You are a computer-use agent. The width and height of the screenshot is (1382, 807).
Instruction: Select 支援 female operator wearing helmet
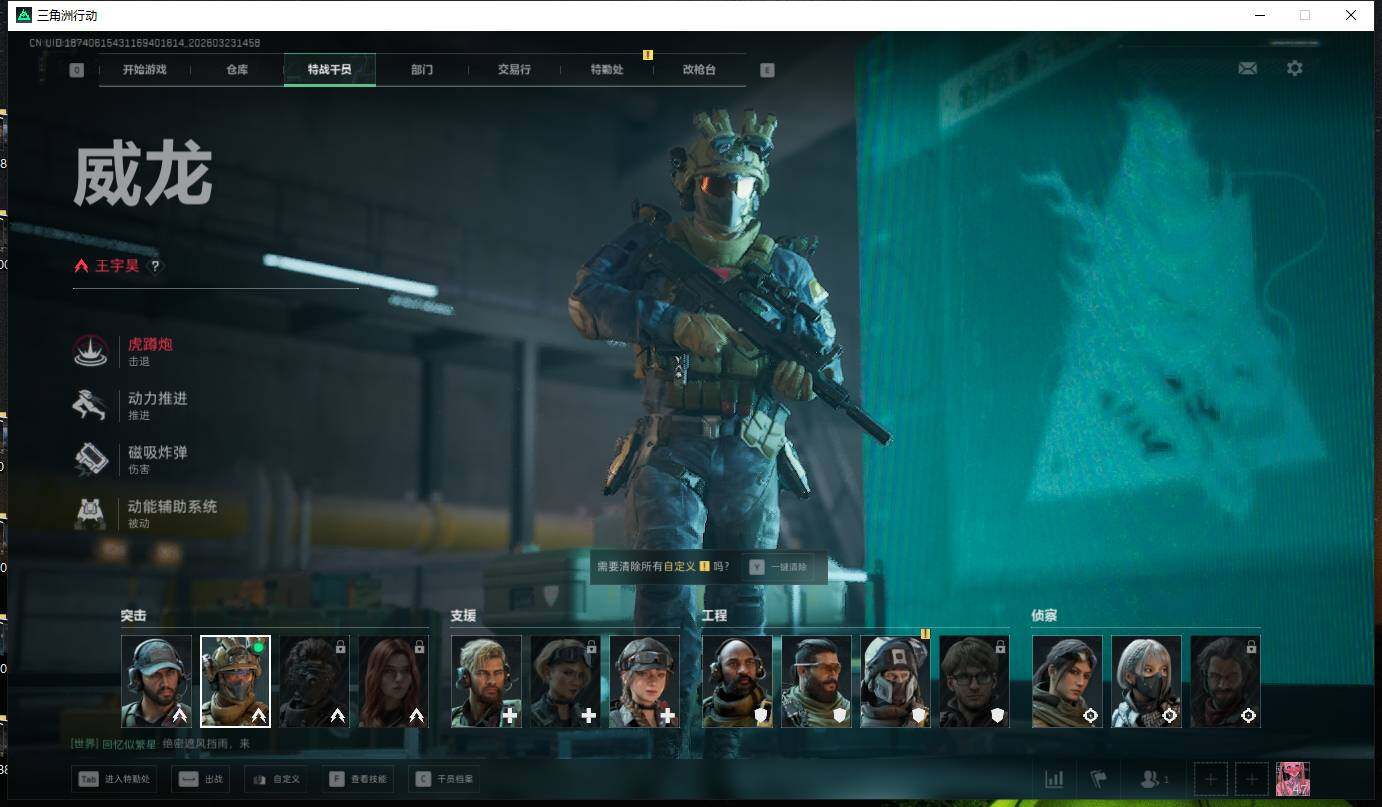click(644, 681)
